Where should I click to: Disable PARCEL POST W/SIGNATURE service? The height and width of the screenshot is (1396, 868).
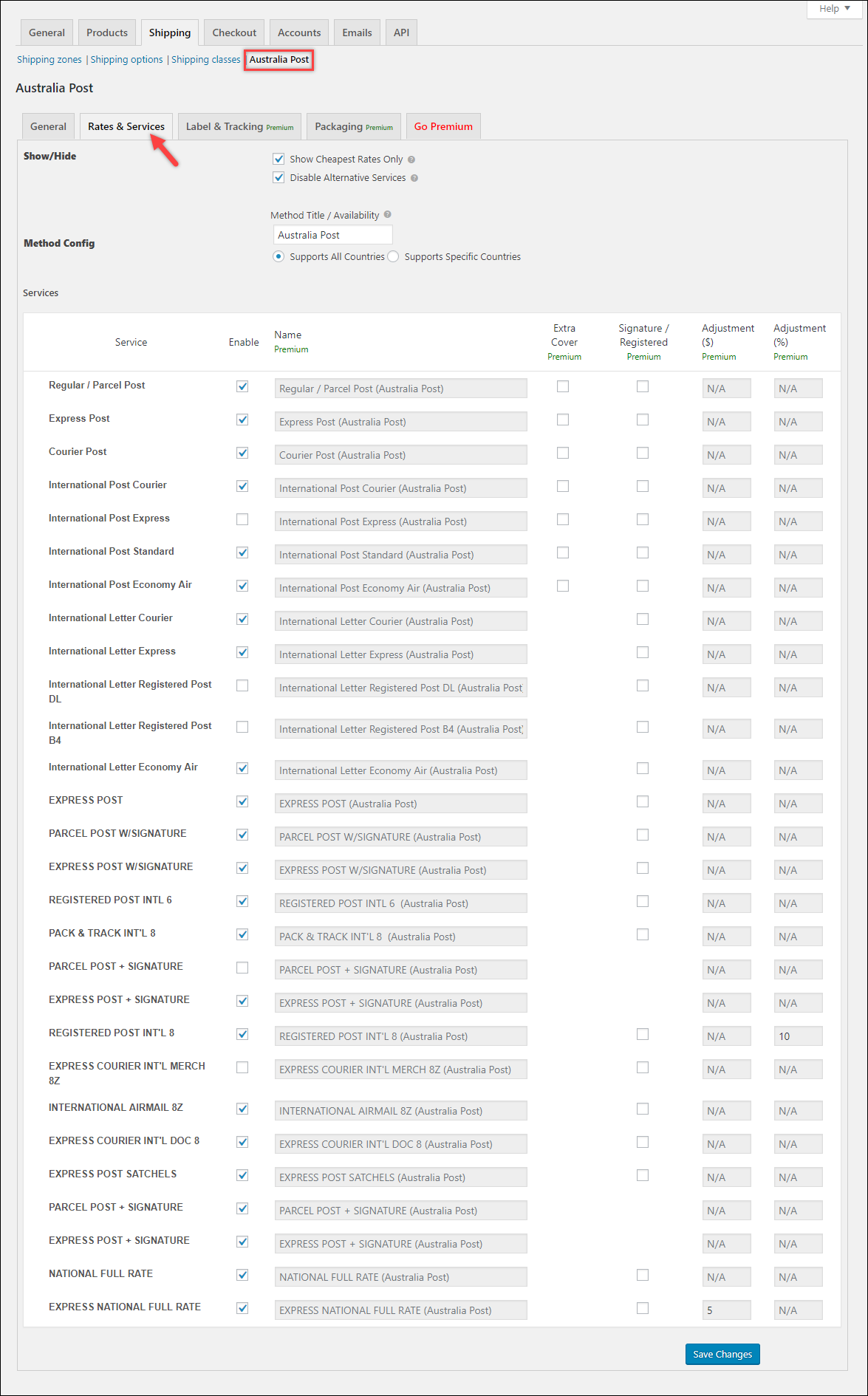(242, 835)
